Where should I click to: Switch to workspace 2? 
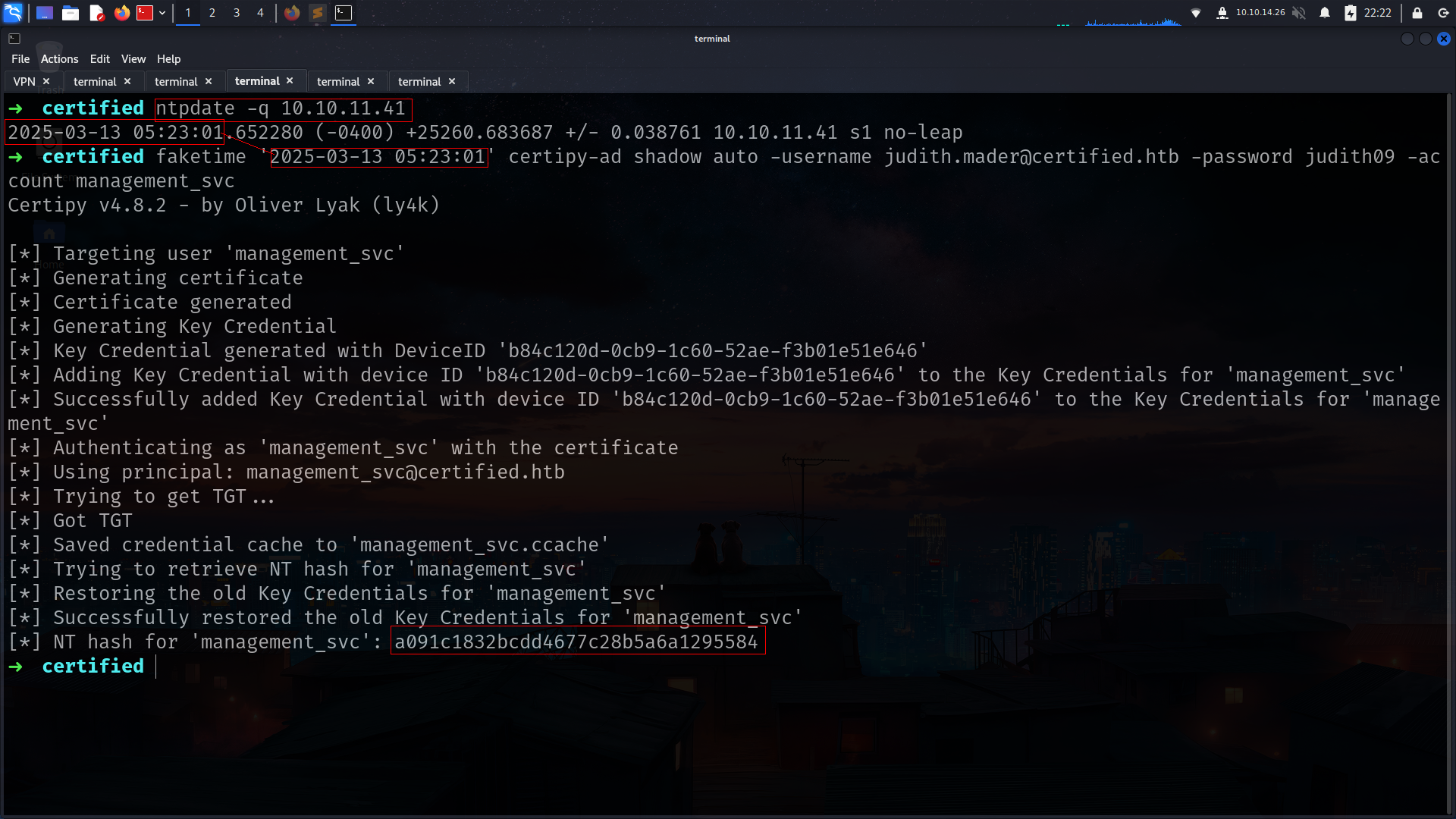(212, 13)
